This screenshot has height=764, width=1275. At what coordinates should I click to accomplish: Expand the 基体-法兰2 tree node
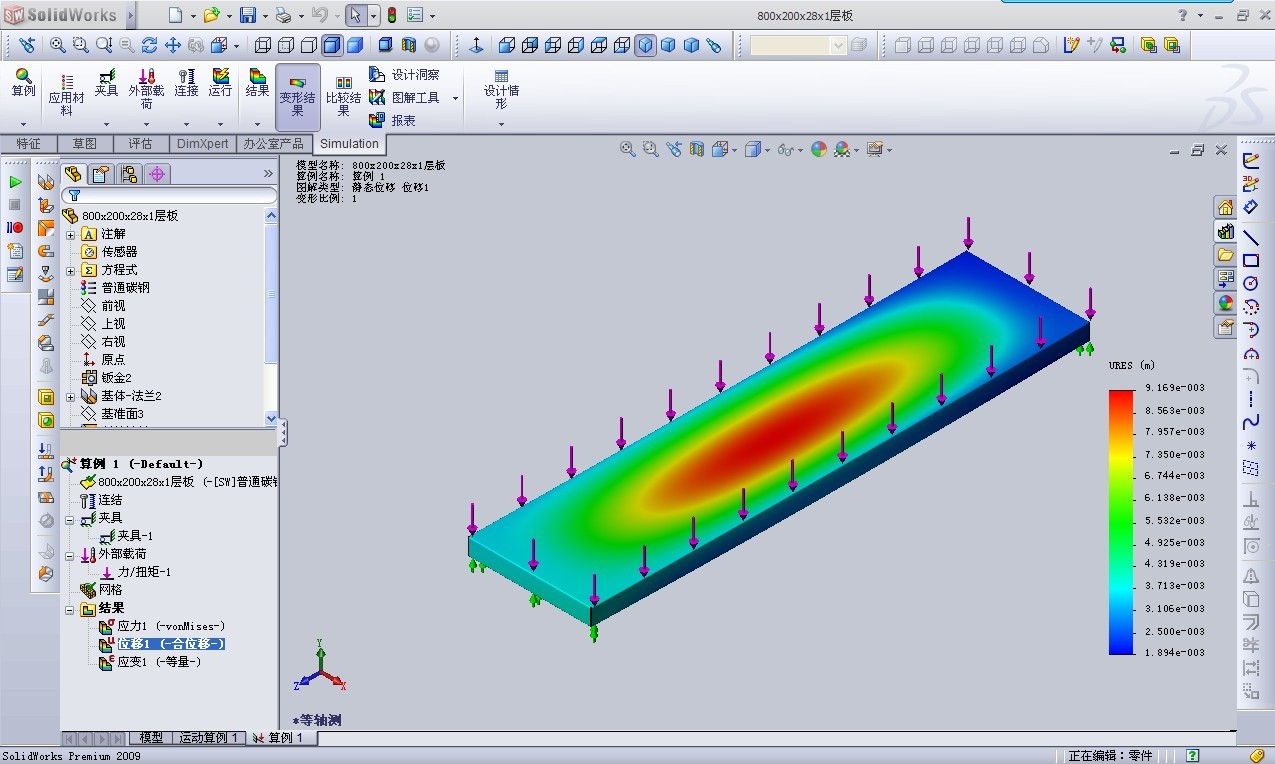point(71,396)
